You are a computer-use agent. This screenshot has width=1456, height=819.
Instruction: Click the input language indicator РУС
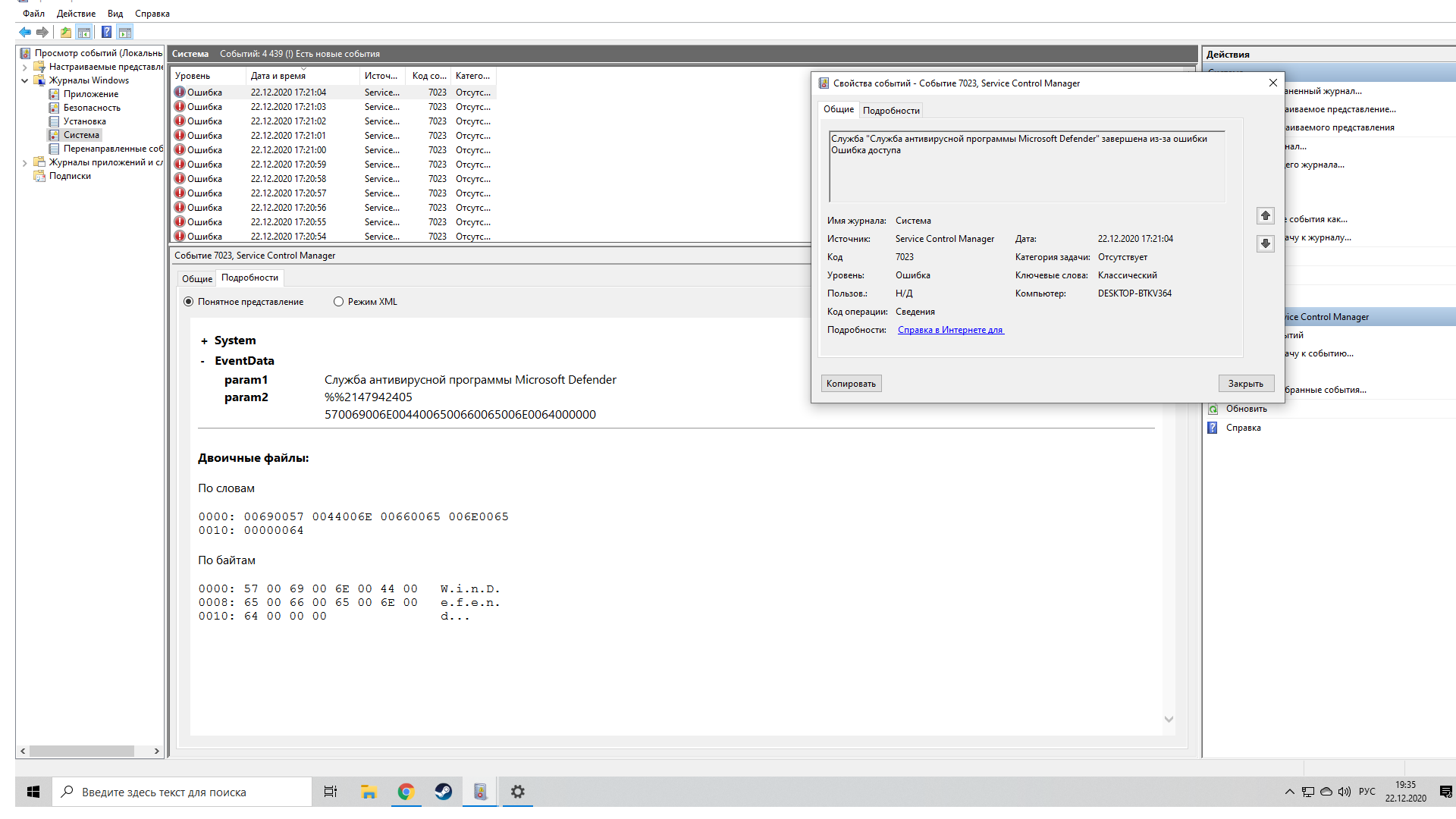point(1367,792)
